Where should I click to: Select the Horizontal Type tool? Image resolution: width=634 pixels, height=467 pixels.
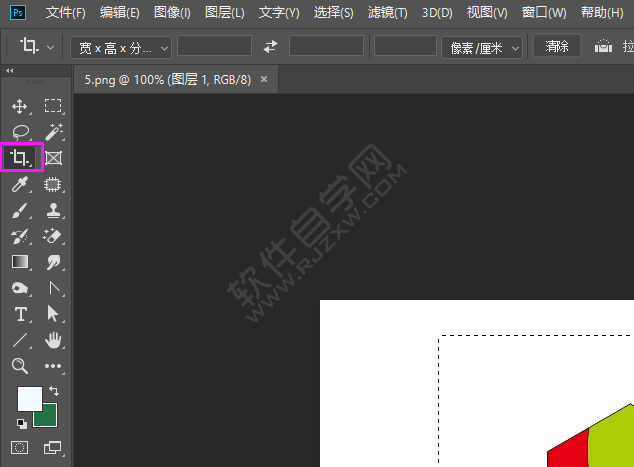[20, 315]
